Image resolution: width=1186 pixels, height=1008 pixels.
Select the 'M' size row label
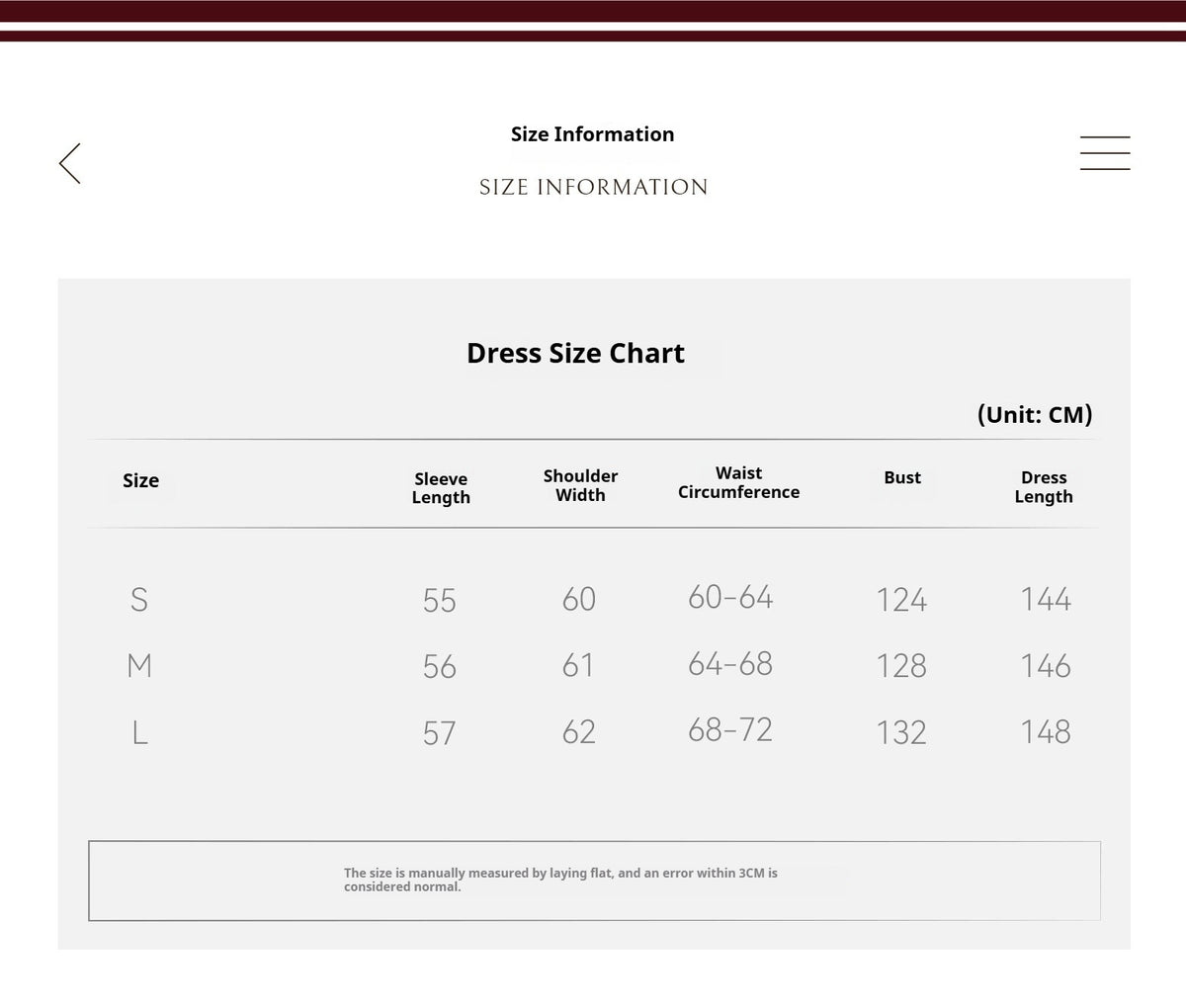pyautogui.click(x=139, y=665)
